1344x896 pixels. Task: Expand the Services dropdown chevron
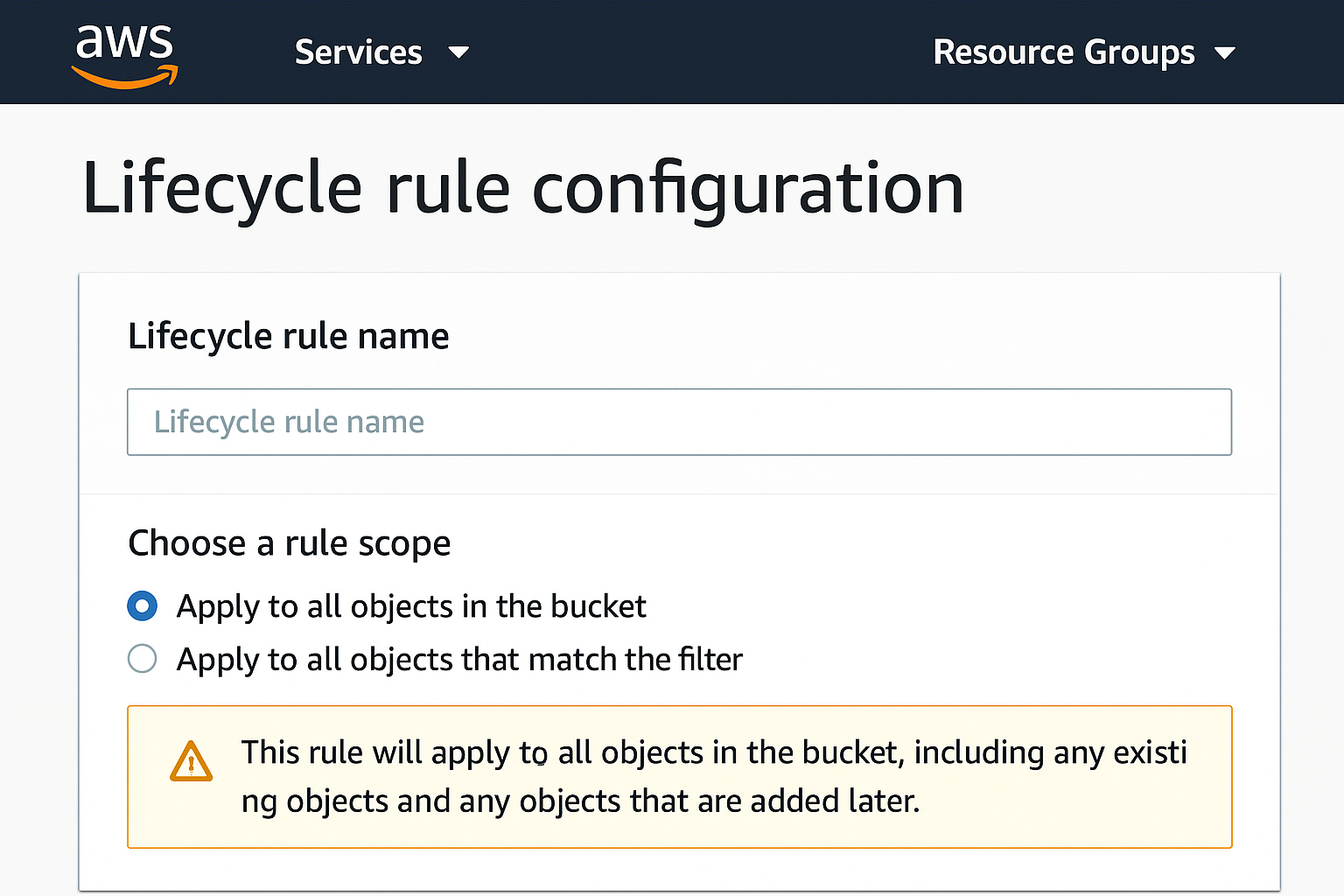[459, 54]
